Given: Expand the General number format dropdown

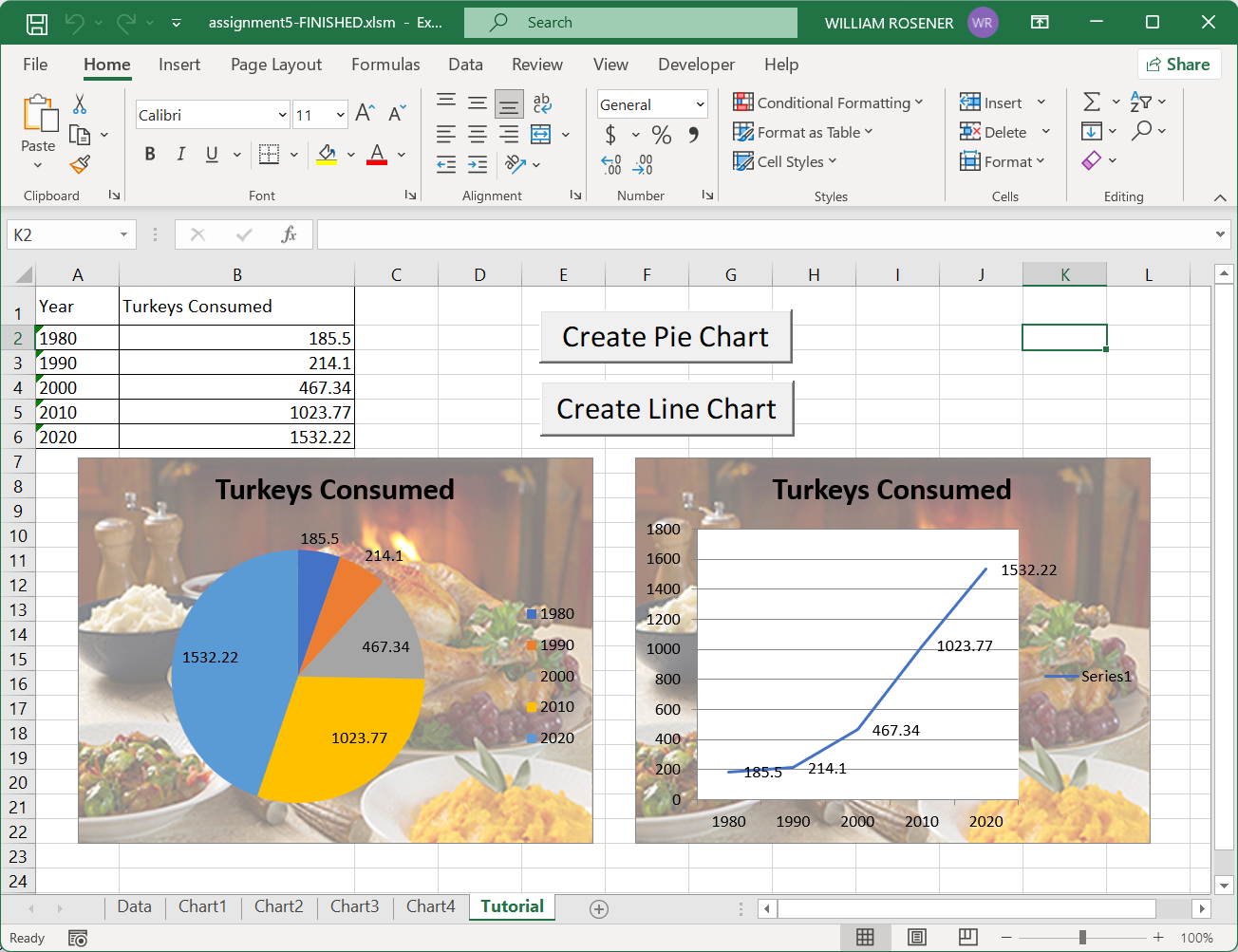Looking at the screenshot, I should [701, 104].
